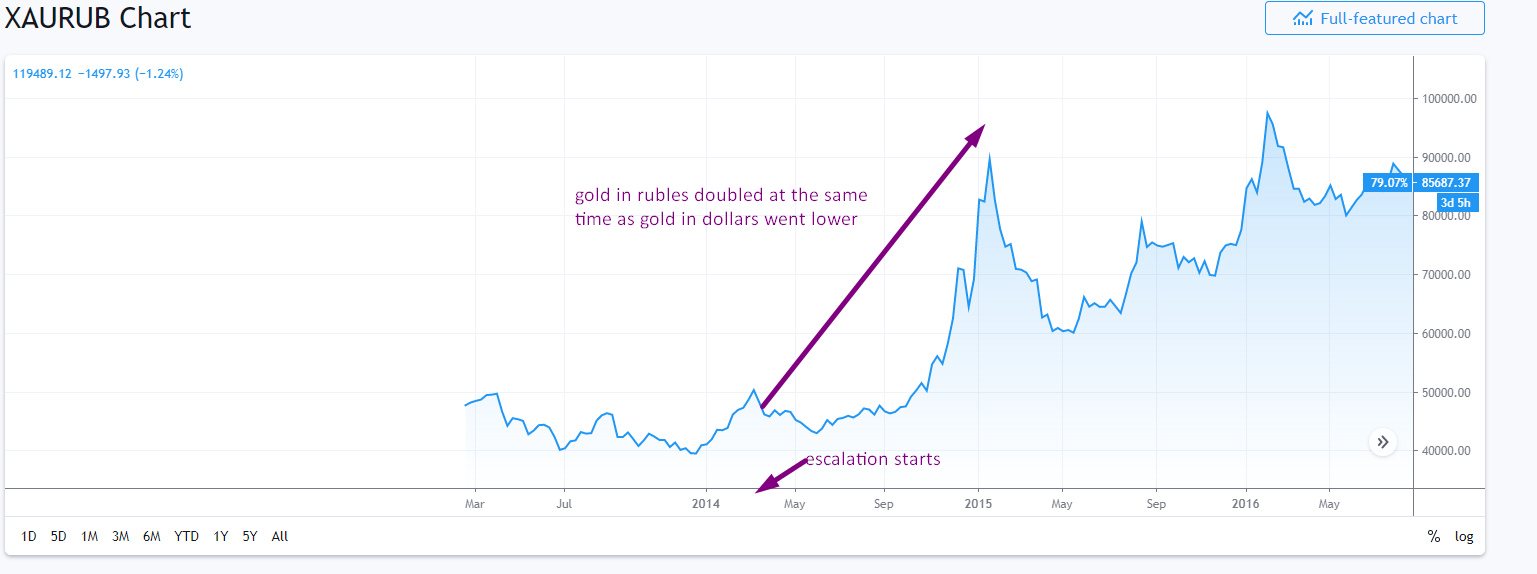Select the YTD range
The image size is (1537, 574).
pyautogui.click(x=186, y=536)
